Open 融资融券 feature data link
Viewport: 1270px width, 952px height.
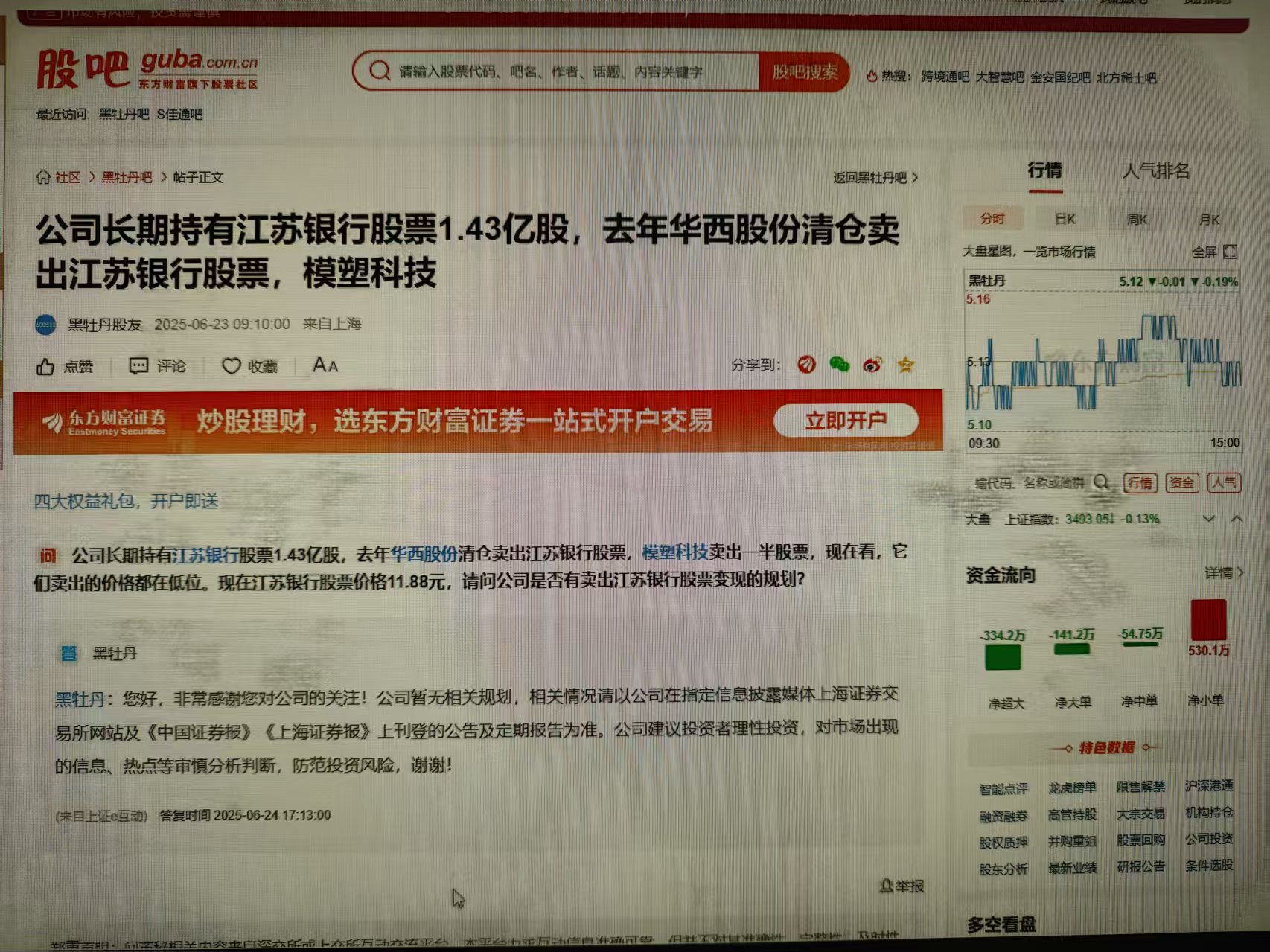(1003, 817)
